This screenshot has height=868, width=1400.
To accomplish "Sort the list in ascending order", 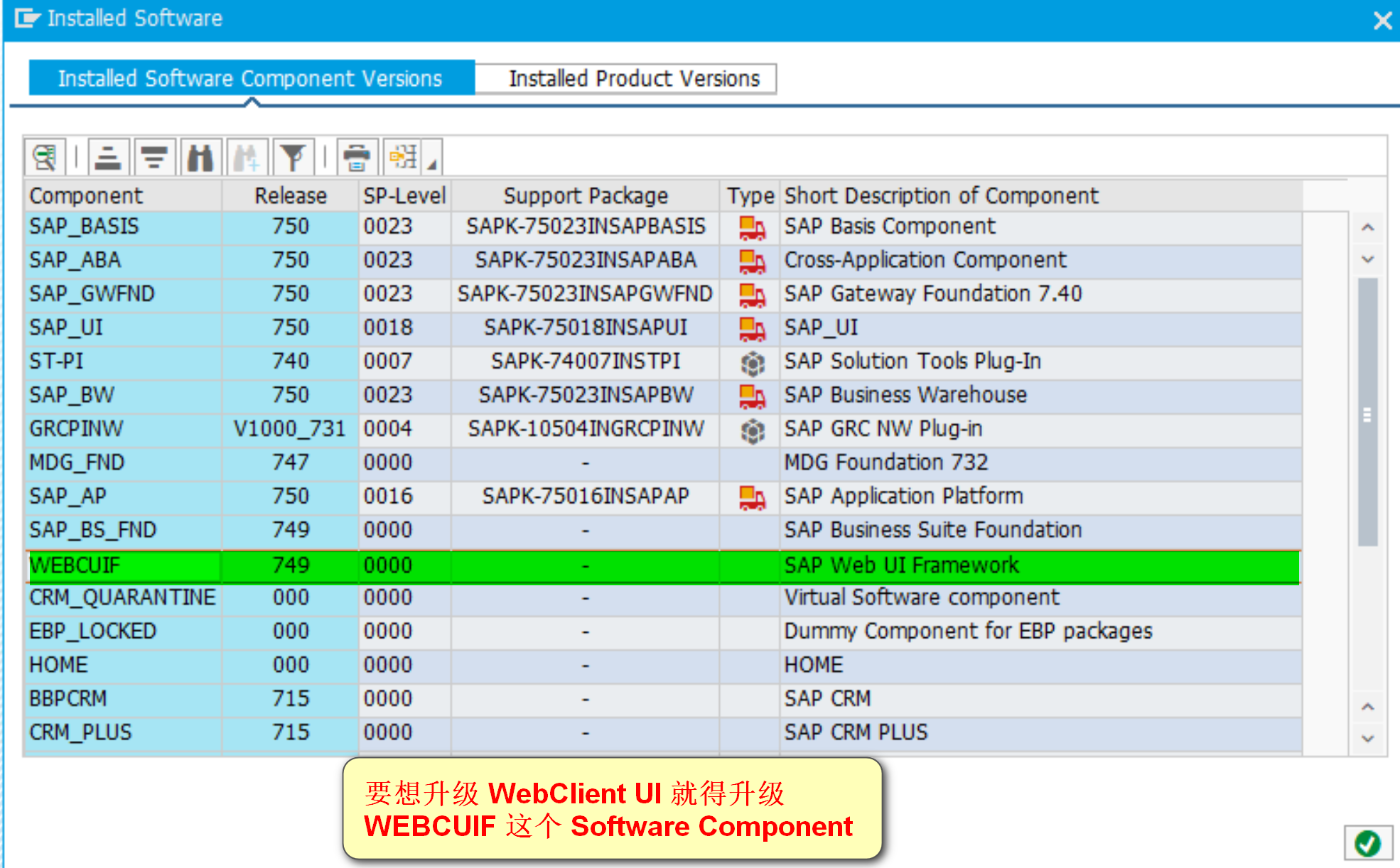I will [108, 157].
